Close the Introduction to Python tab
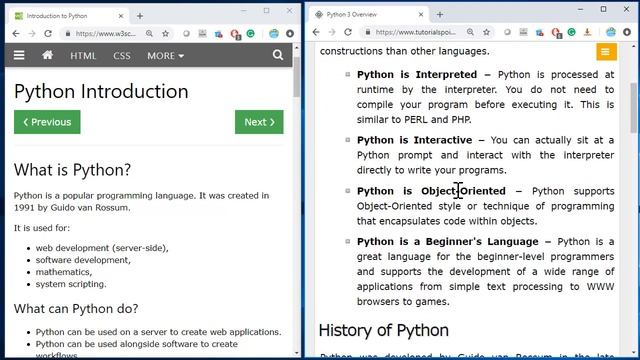Viewport: 640px width, 360px height. 121,16
